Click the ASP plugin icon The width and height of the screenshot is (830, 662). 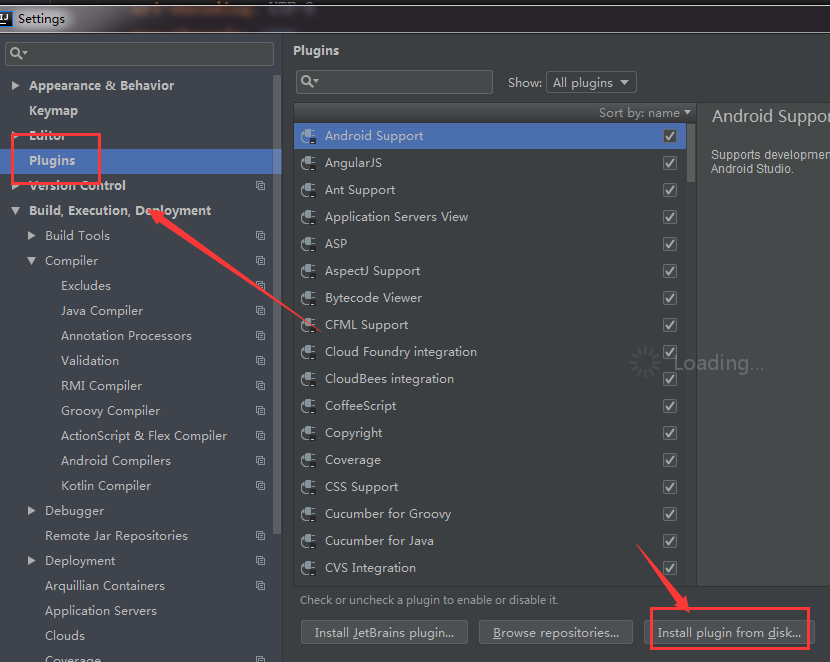(309, 244)
